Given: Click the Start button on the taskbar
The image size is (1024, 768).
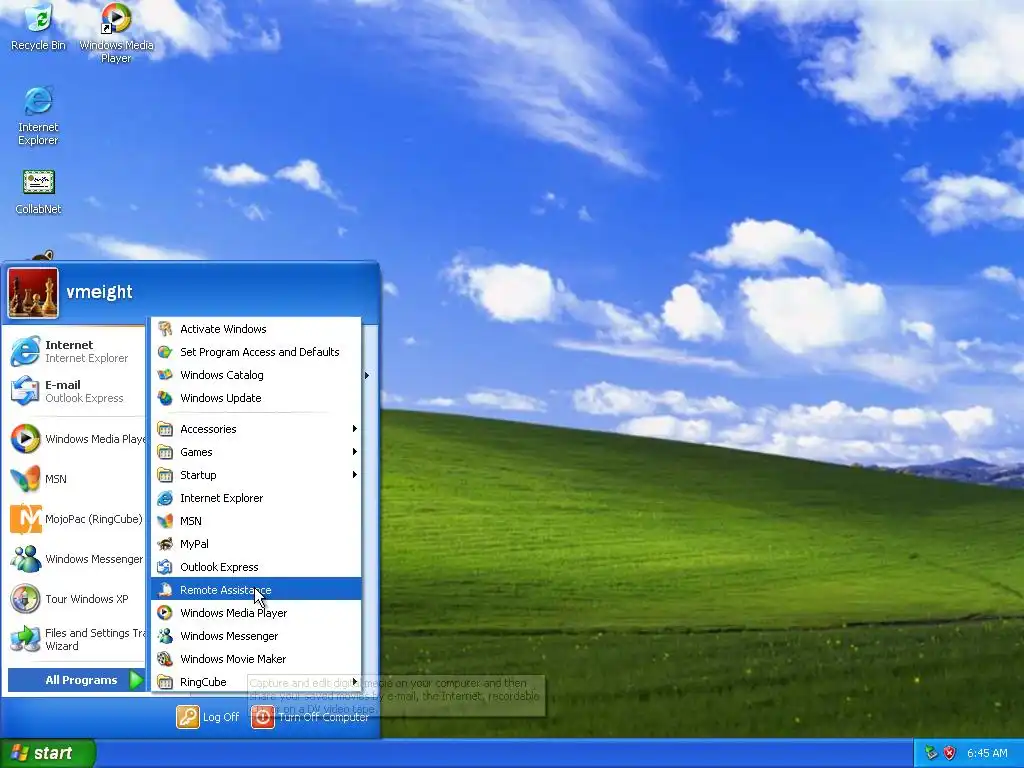Looking at the screenshot, I should (x=47, y=753).
